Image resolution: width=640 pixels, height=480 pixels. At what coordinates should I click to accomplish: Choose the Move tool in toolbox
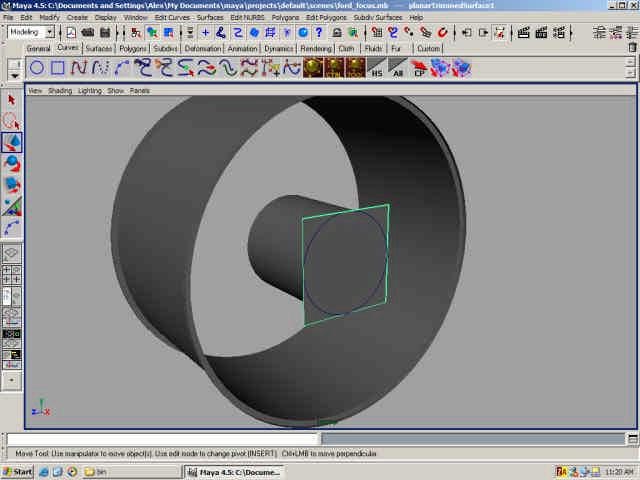coord(12,143)
